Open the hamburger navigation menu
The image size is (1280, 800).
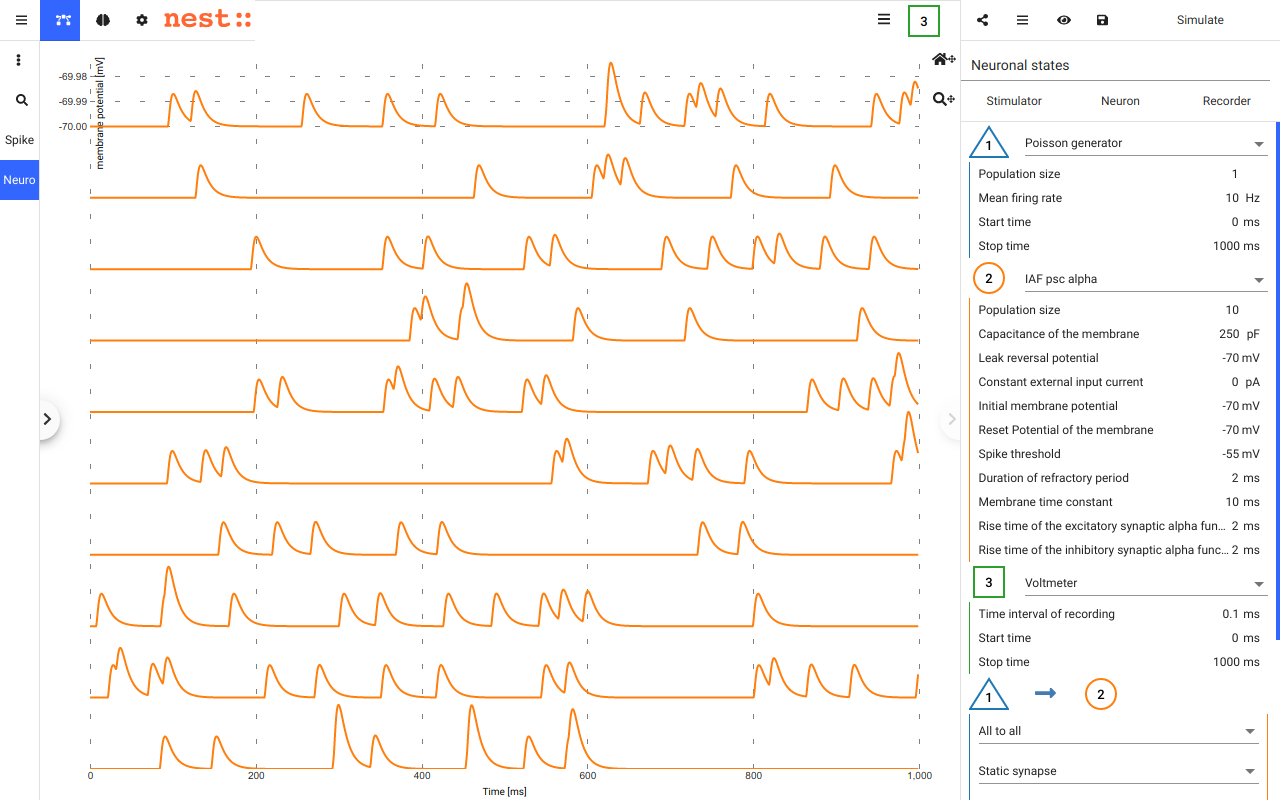[21, 20]
